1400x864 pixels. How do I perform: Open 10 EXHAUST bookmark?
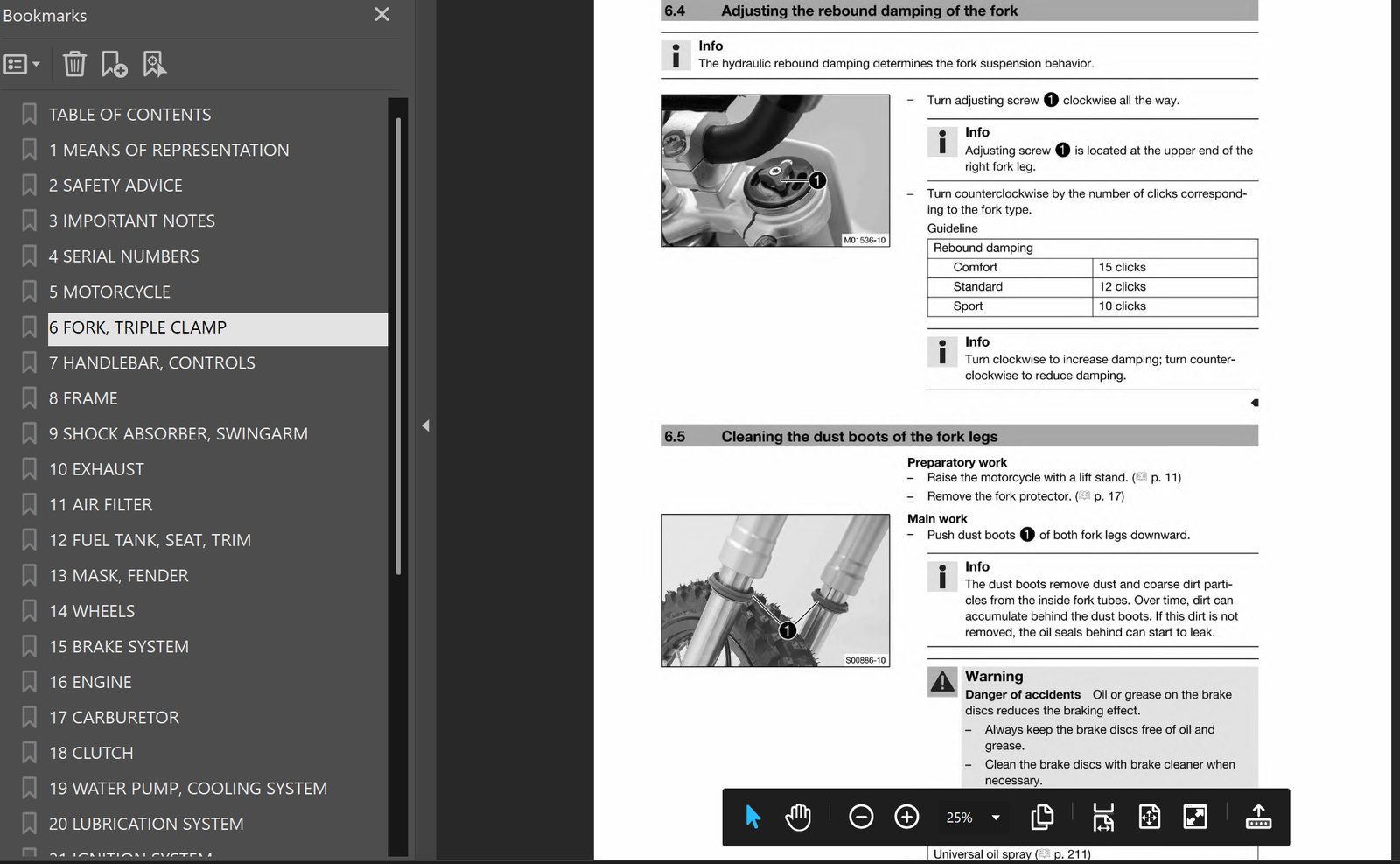[96, 469]
